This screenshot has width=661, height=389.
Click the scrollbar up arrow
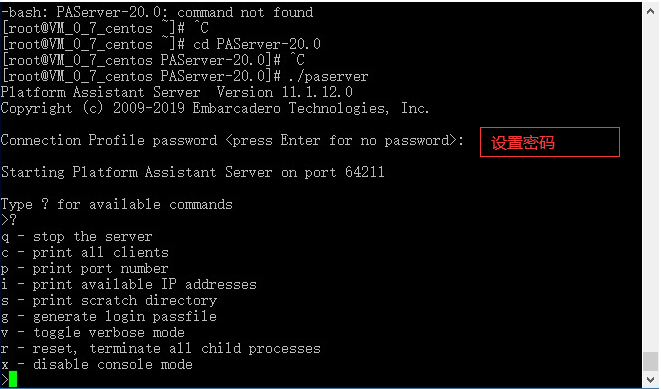650,11
